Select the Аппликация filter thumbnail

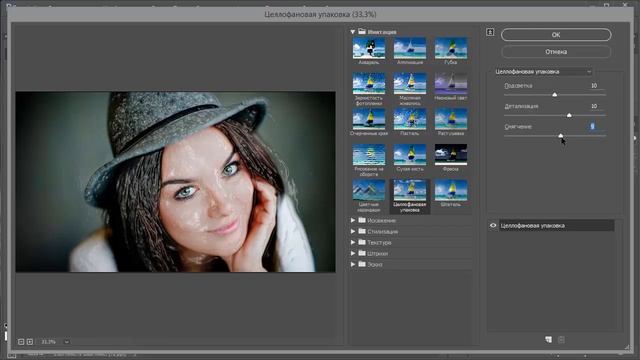[x=410, y=48]
